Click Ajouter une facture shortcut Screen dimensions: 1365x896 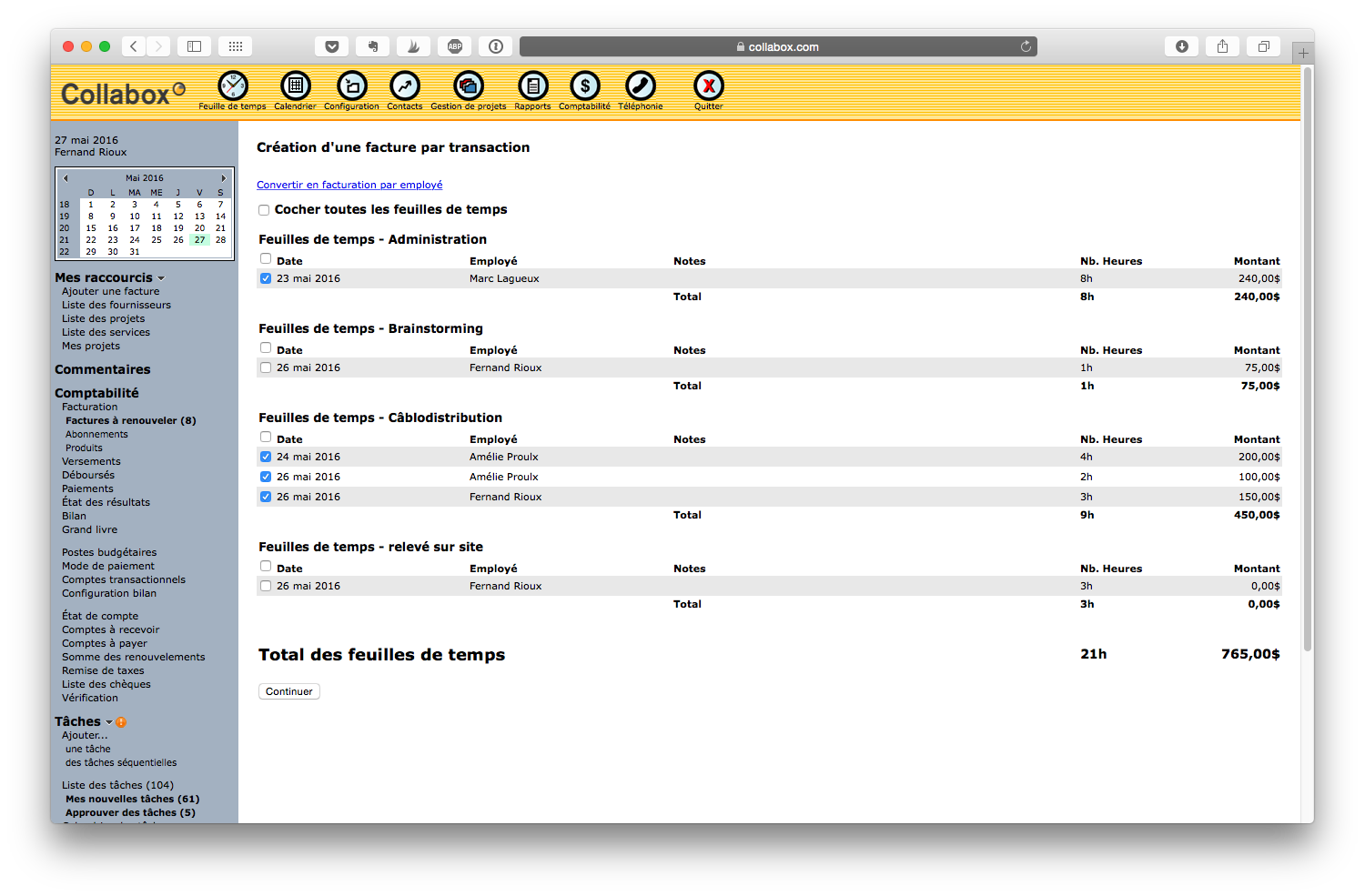click(110, 291)
